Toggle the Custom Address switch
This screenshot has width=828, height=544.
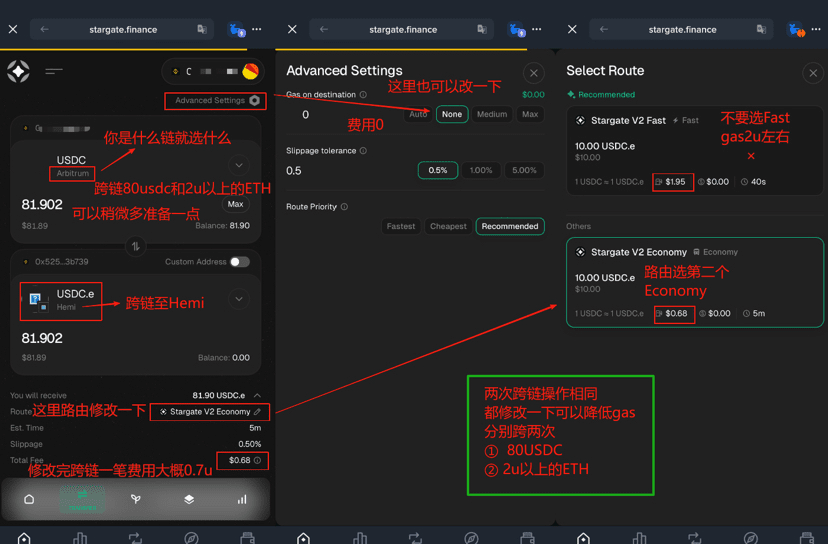240,262
